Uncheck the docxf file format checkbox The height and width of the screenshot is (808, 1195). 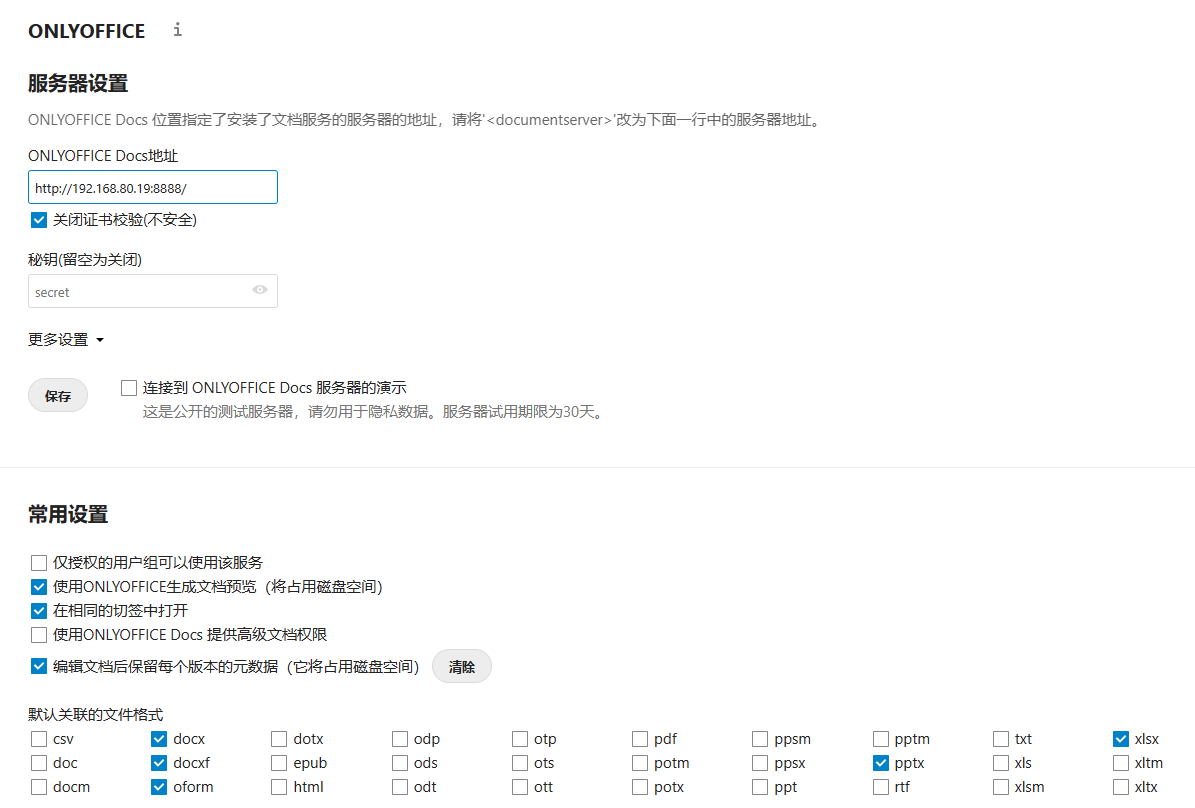pyautogui.click(x=159, y=763)
